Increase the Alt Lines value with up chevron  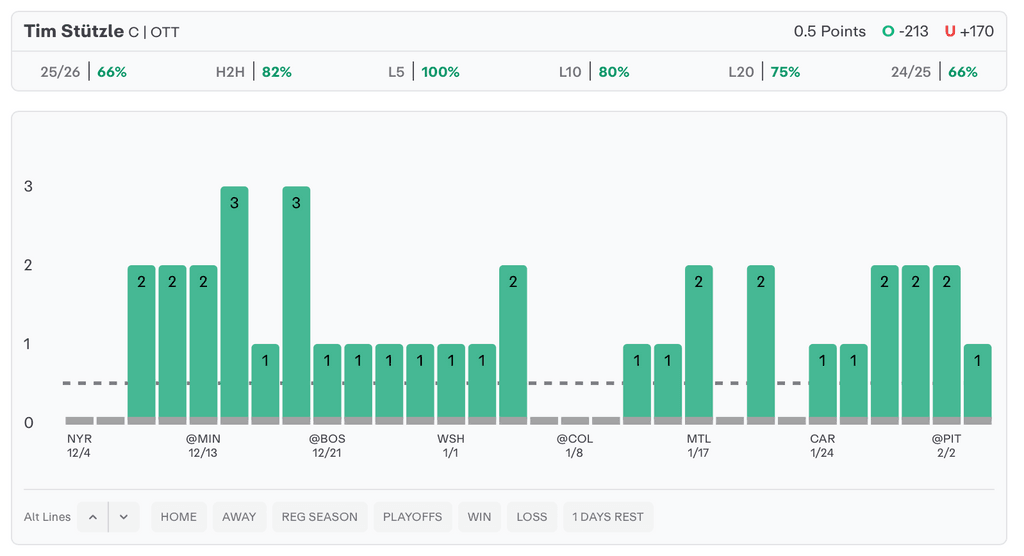point(92,517)
